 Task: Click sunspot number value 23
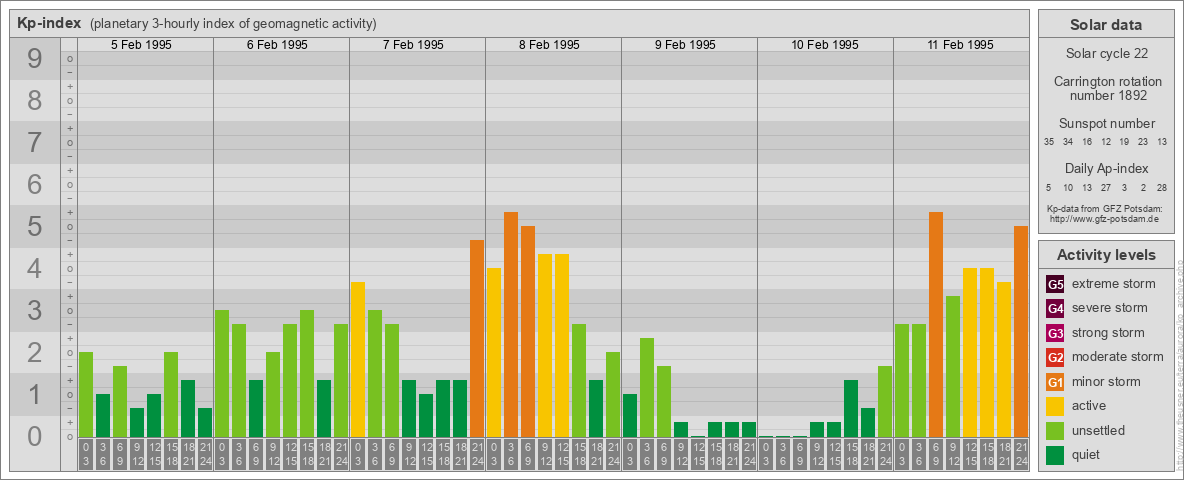(1143, 142)
